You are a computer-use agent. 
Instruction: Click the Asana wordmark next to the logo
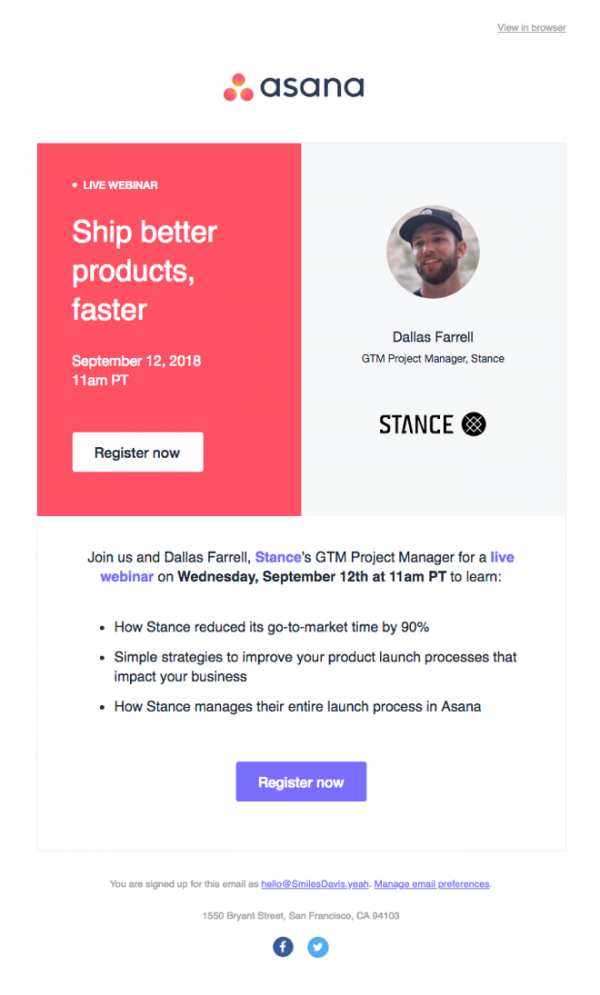point(311,85)
